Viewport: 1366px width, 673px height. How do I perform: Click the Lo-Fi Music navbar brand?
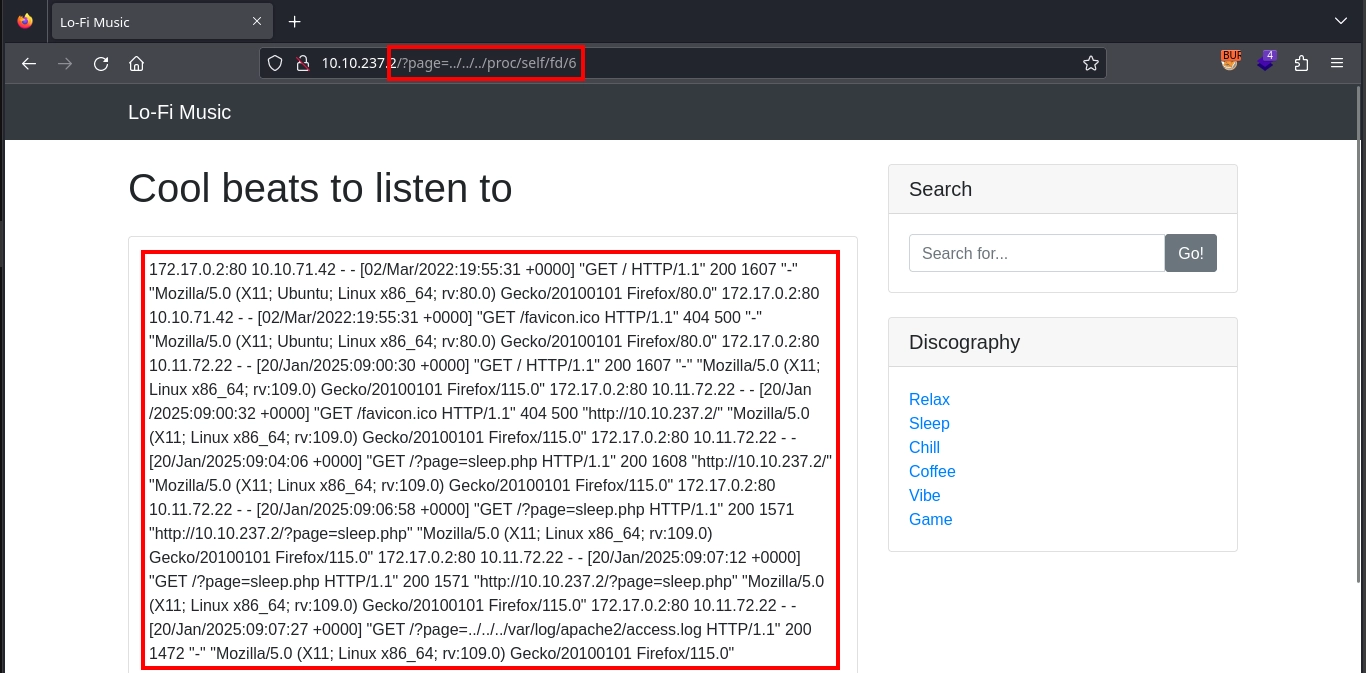(x=179, y=112)
